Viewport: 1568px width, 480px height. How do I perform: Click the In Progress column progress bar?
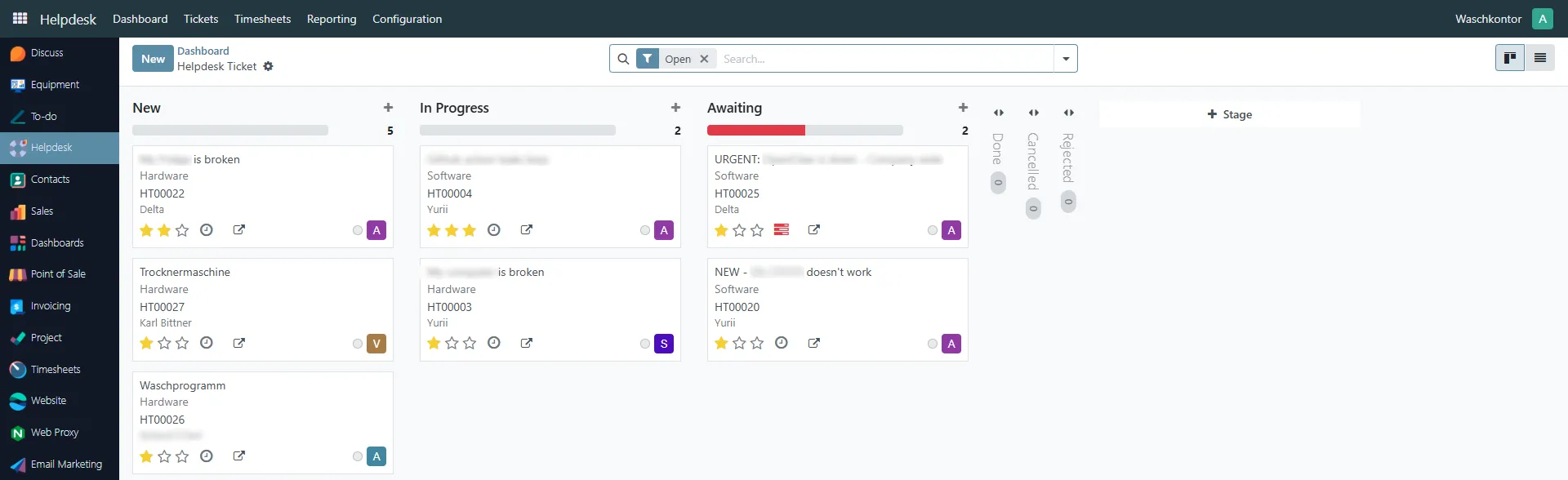click(x=518, y=131)
